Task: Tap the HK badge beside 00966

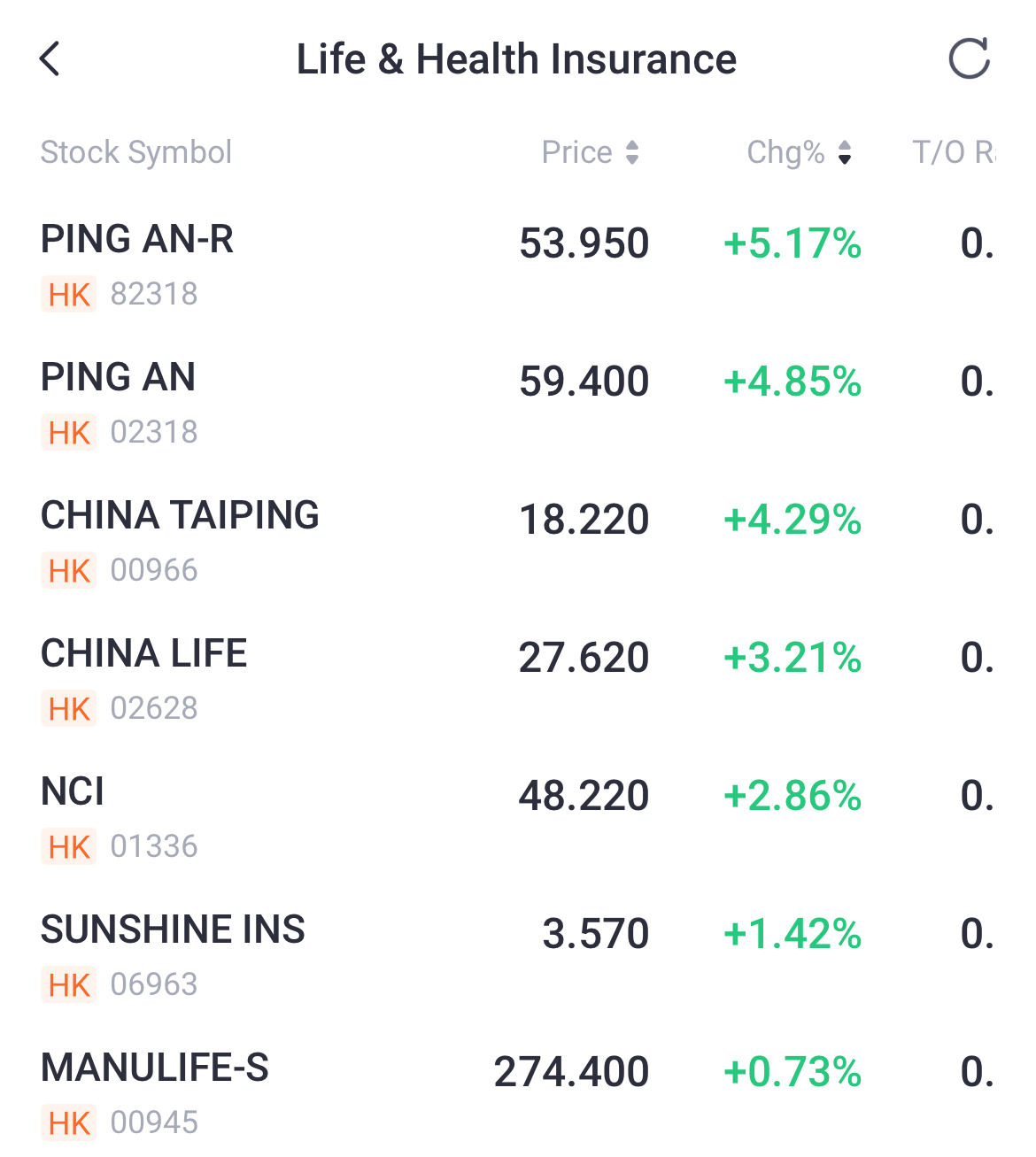Action: (x=69, y=571)
